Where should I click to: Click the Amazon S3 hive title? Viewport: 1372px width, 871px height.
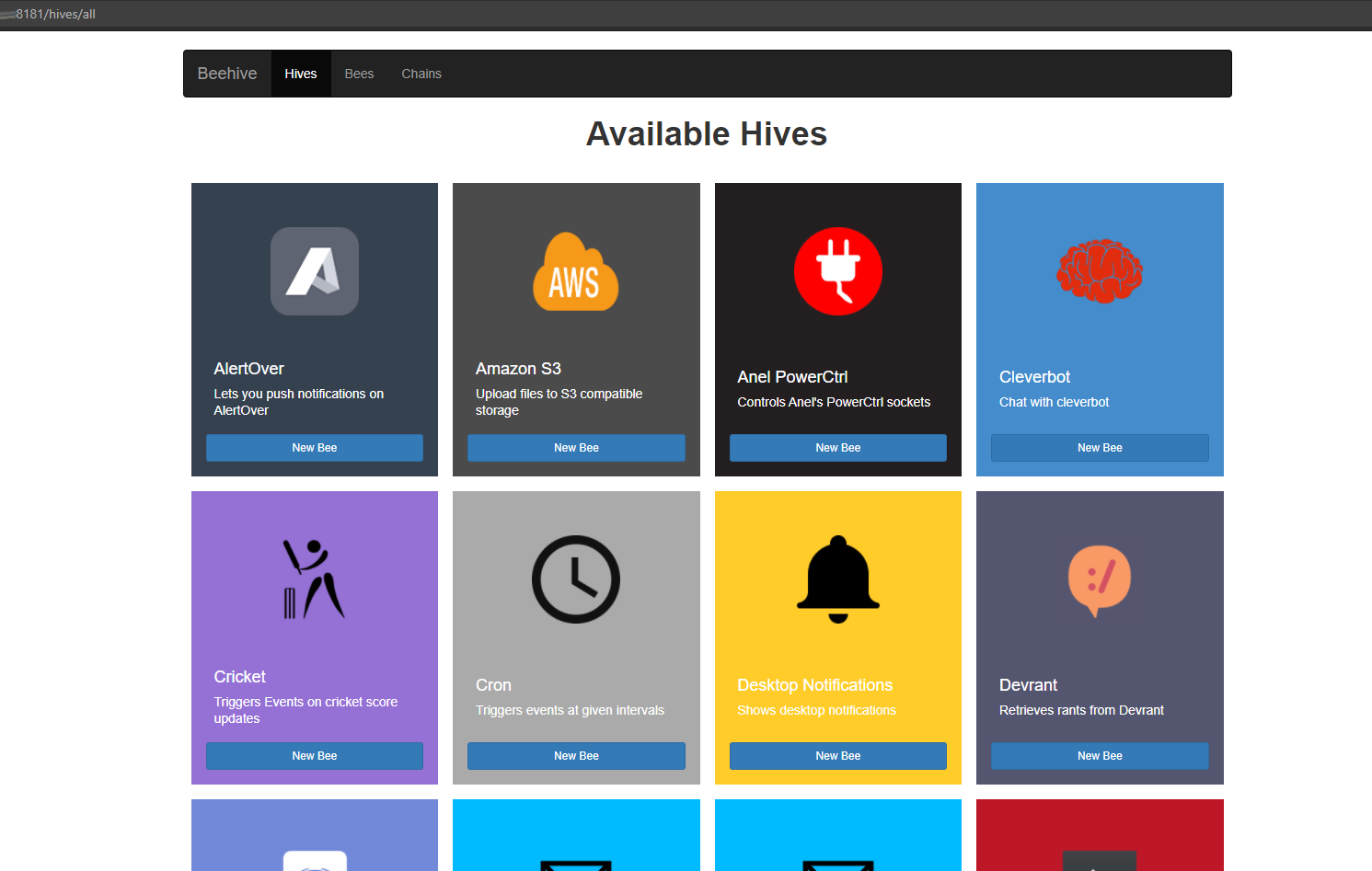518,369
